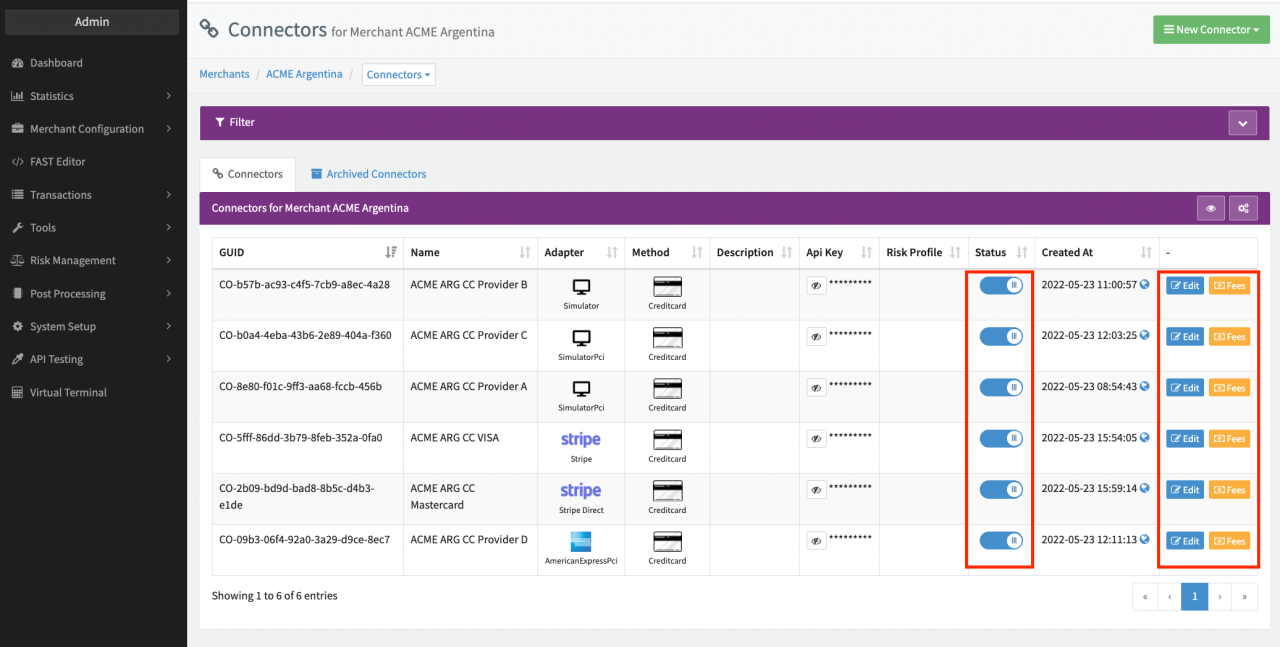1280x647 pixels.
Task: Click Creditcard method icon for Provider C
Action: 667,338
